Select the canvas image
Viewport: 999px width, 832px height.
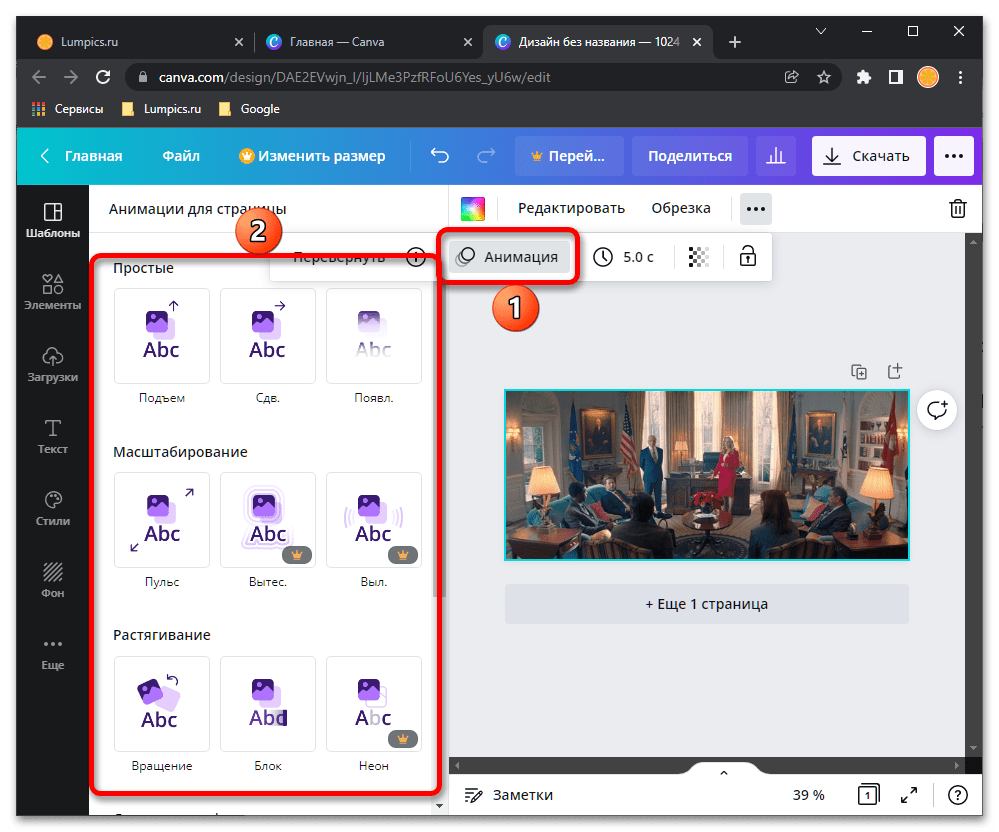[x=707, y=475]
